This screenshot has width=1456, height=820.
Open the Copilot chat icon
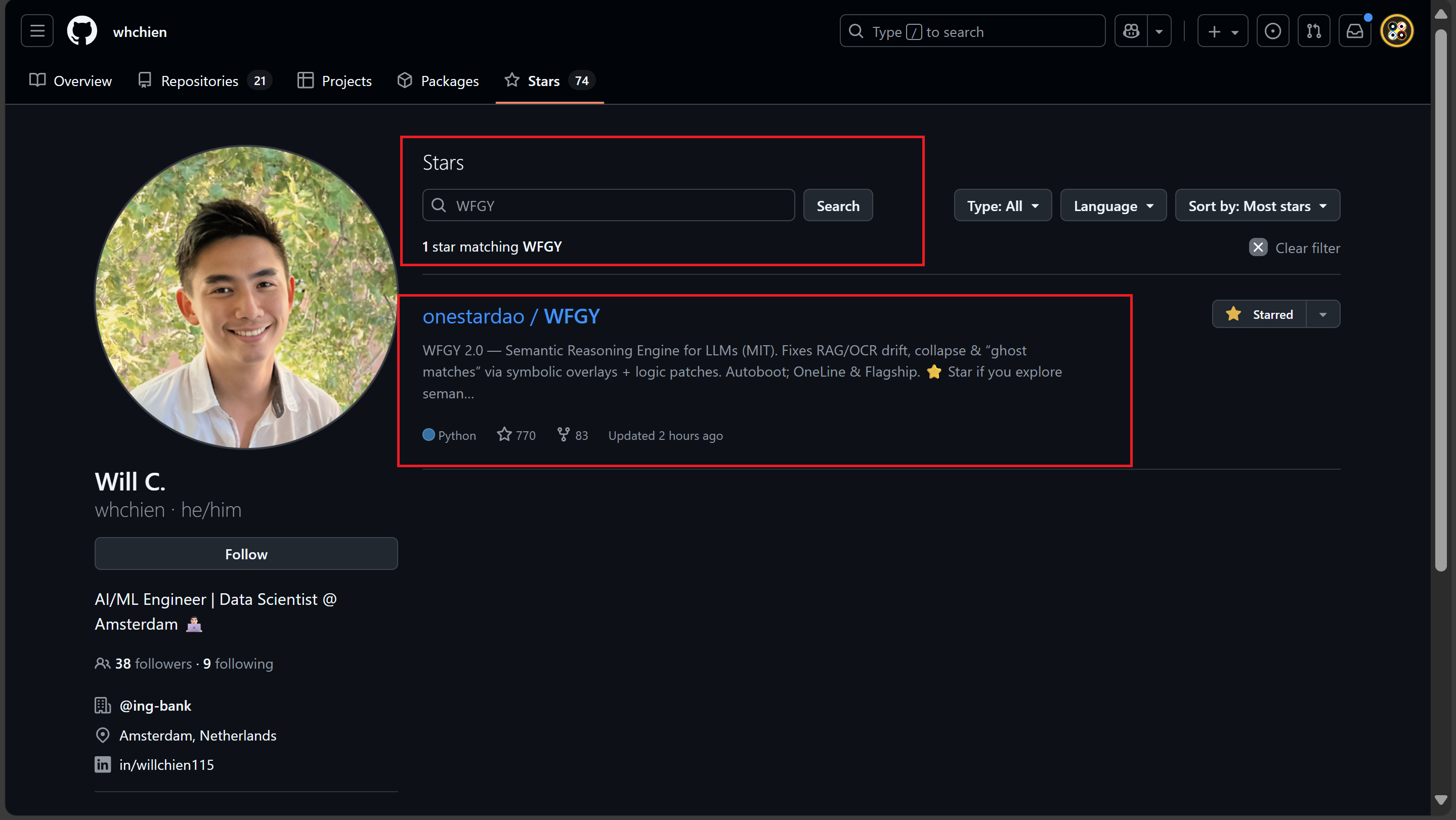click(x=1131, y=31)
